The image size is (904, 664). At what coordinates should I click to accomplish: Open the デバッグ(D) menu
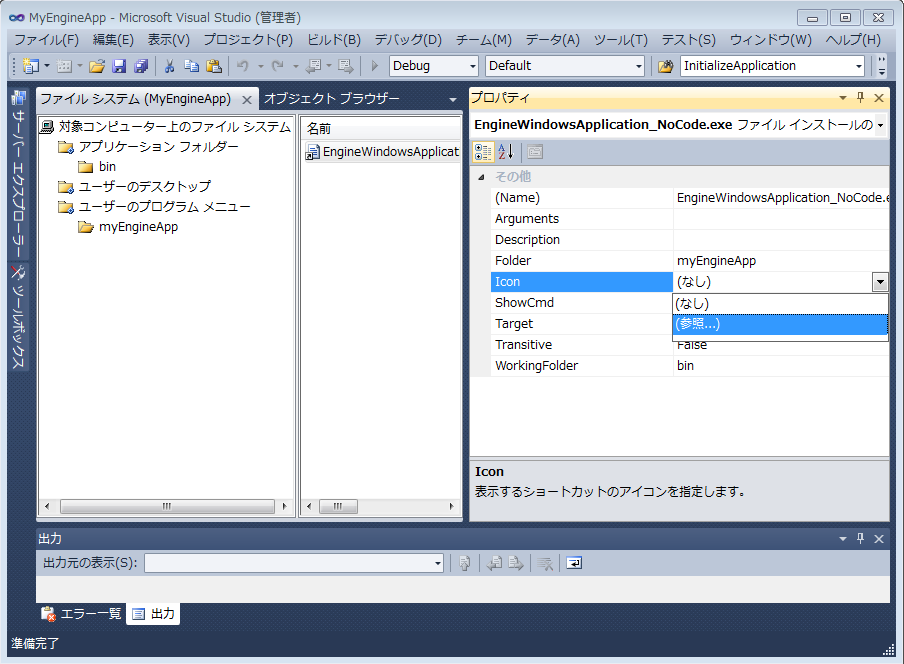click(408, 40)
